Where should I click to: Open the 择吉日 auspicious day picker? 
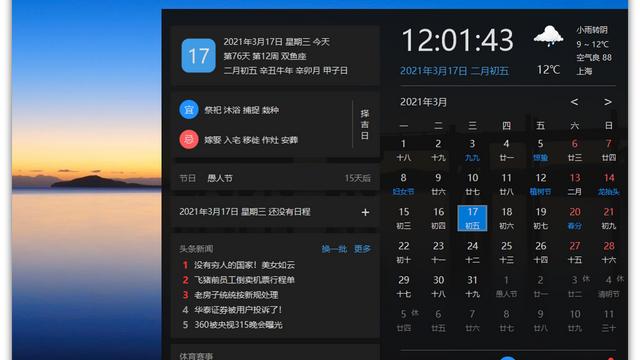(365, 124)
